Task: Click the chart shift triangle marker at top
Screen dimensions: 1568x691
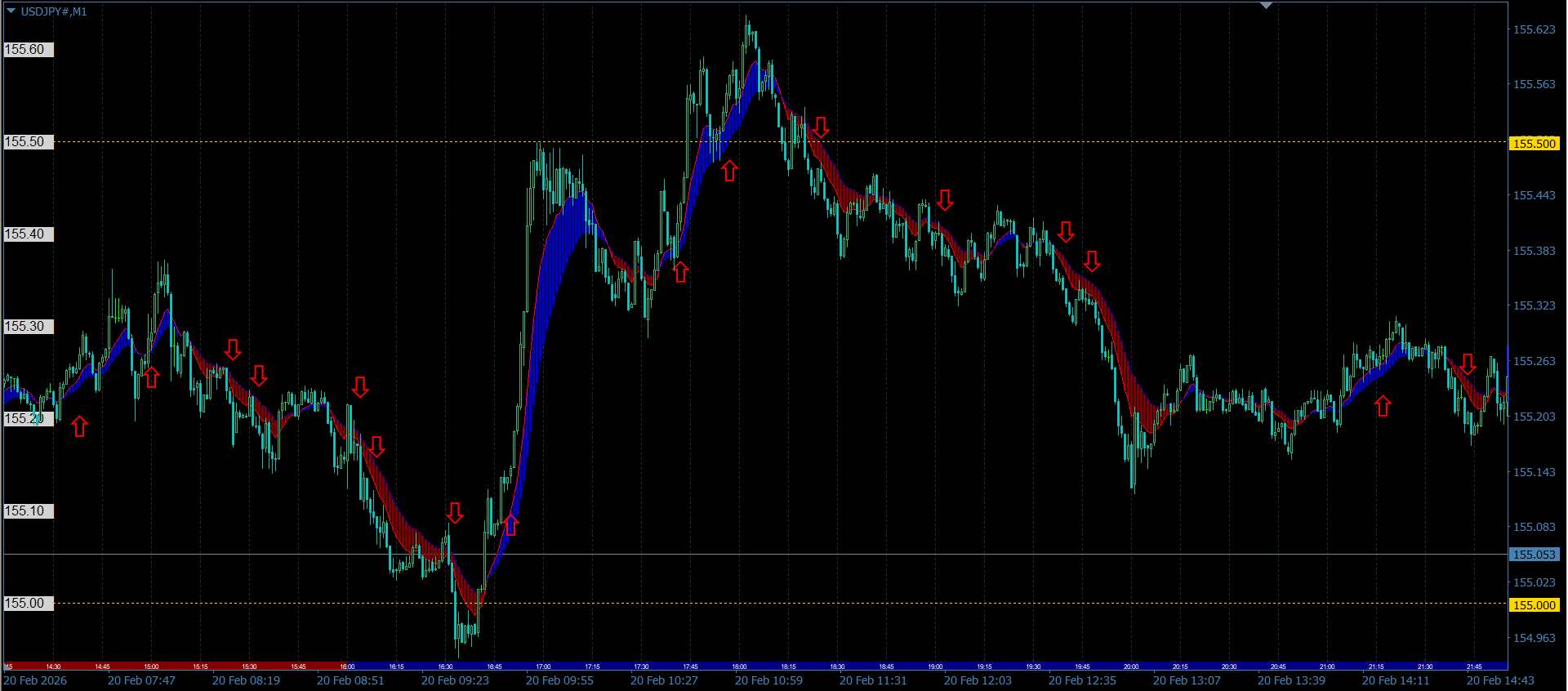Action: tap(1266, 6)
